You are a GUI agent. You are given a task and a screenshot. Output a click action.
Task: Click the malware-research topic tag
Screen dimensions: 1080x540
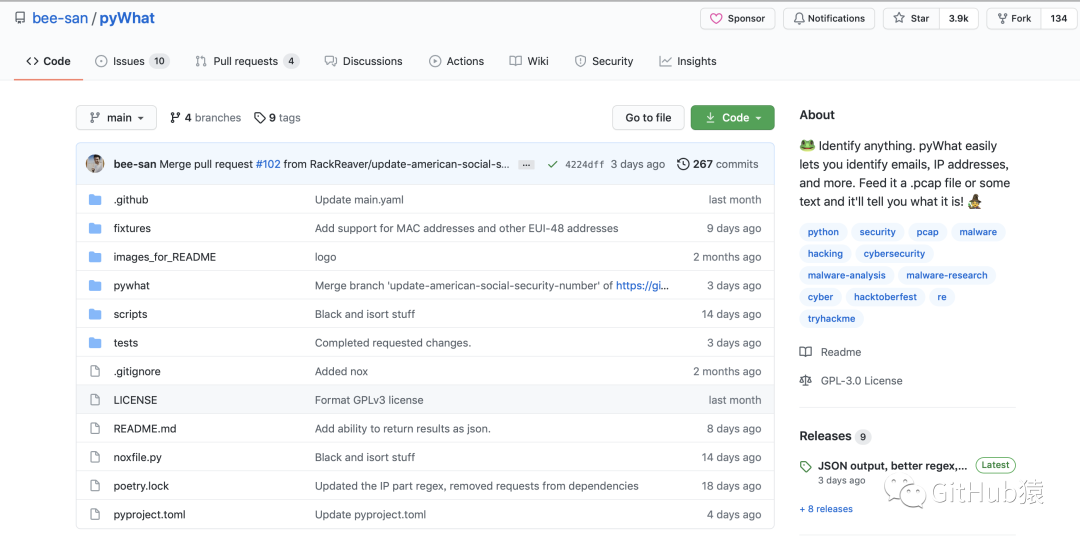[x=946, y=275]
